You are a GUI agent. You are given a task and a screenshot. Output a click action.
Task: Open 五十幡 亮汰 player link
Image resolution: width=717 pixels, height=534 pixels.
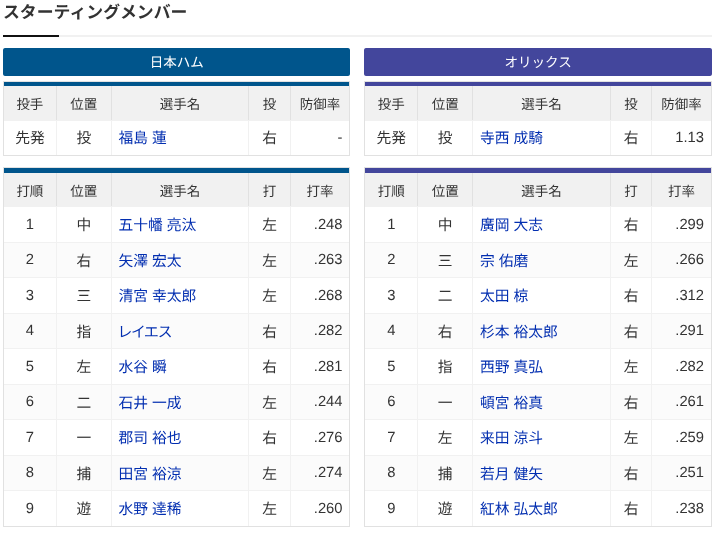point(157,224)
